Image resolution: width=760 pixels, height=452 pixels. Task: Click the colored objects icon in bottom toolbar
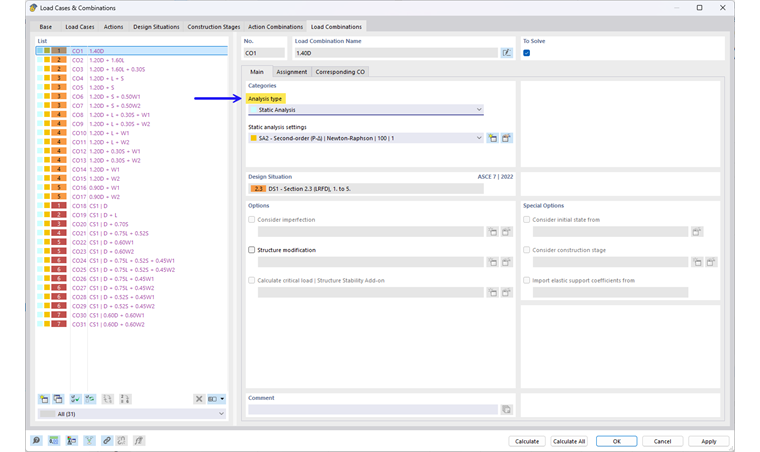[x=72, y=441]
